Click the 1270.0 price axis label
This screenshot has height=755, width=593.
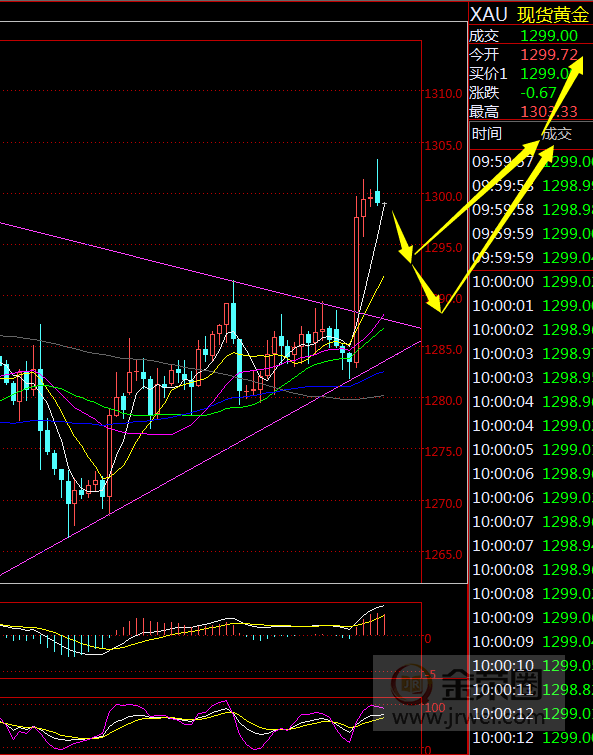[x=443, y=503]
